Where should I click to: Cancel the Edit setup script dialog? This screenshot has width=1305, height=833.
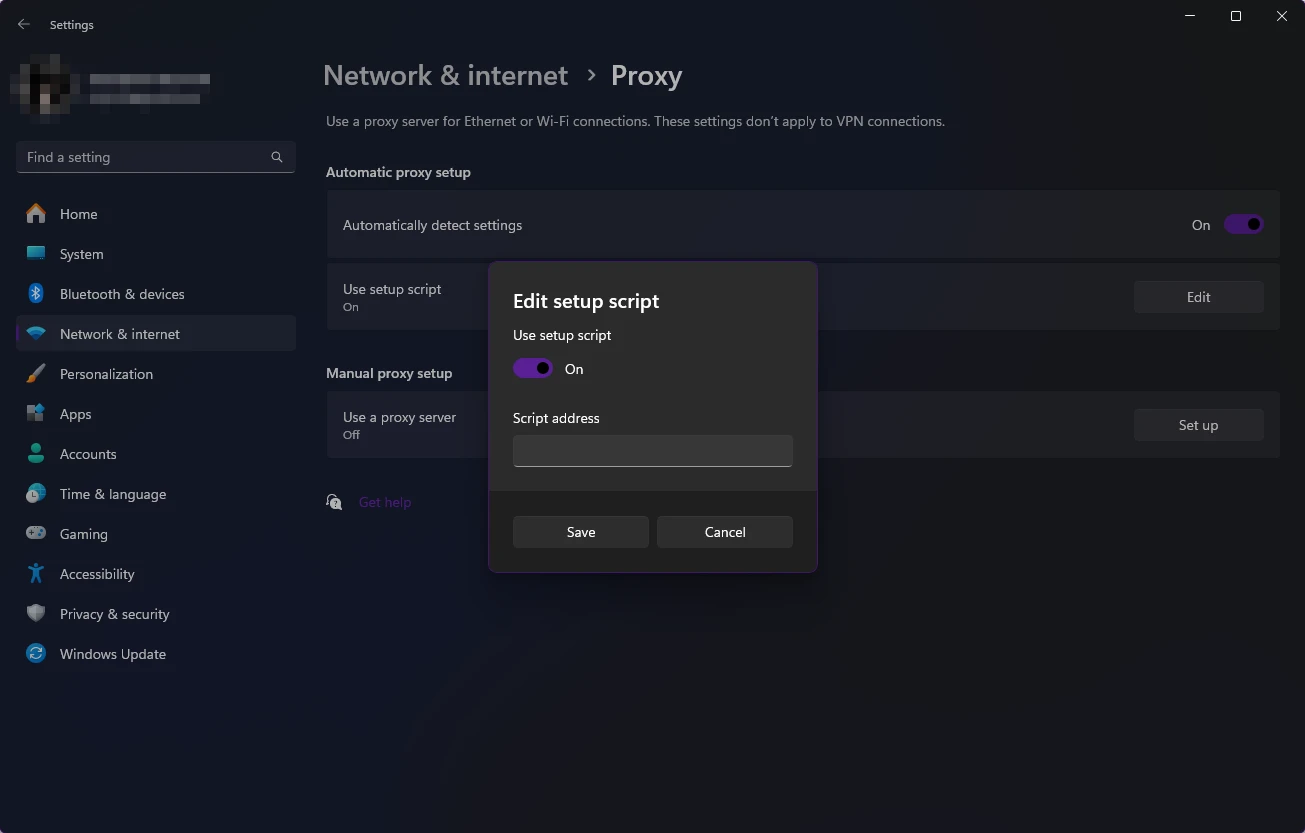coord(724,532)
